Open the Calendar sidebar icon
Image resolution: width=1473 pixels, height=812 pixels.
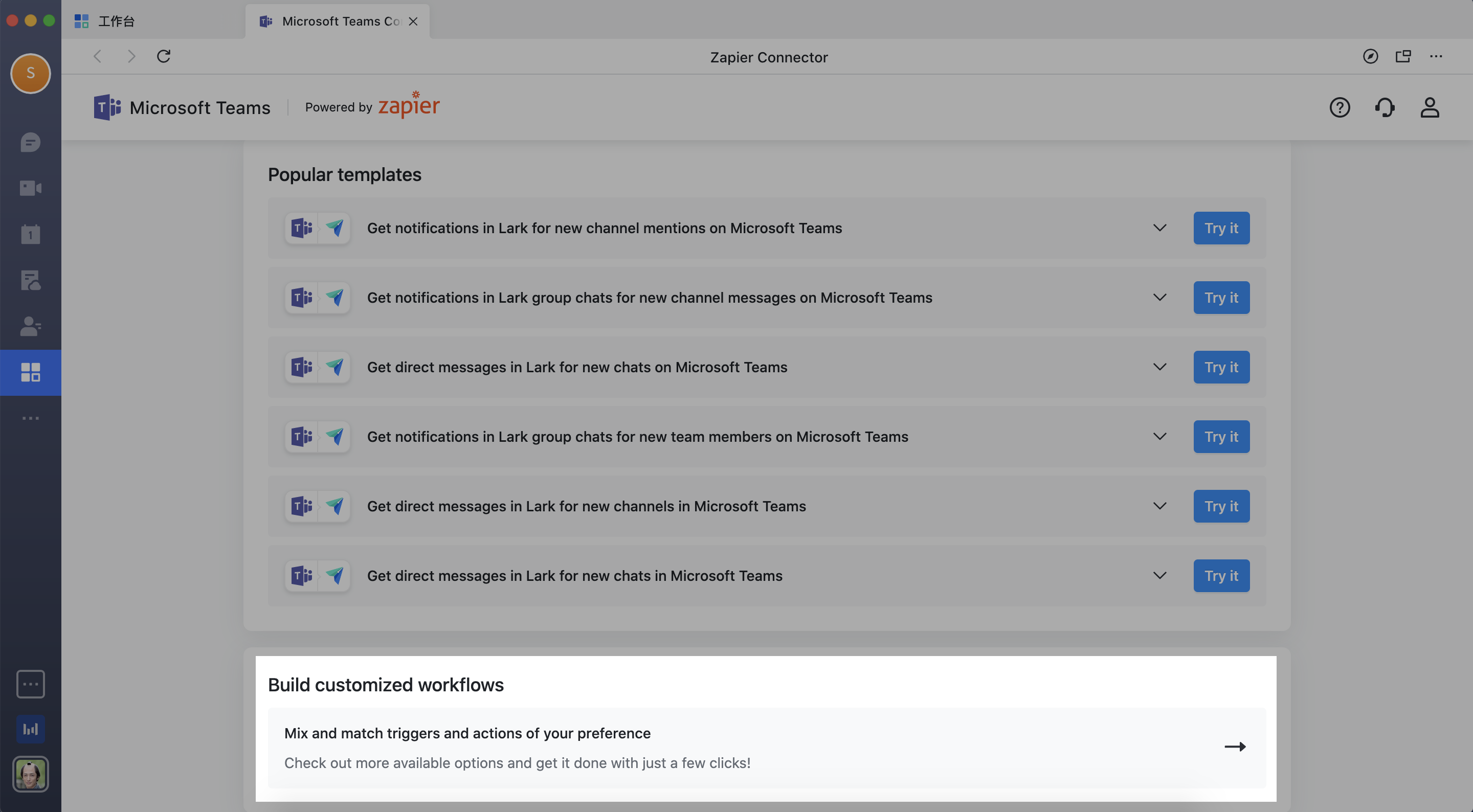click(x=30, y=233)
